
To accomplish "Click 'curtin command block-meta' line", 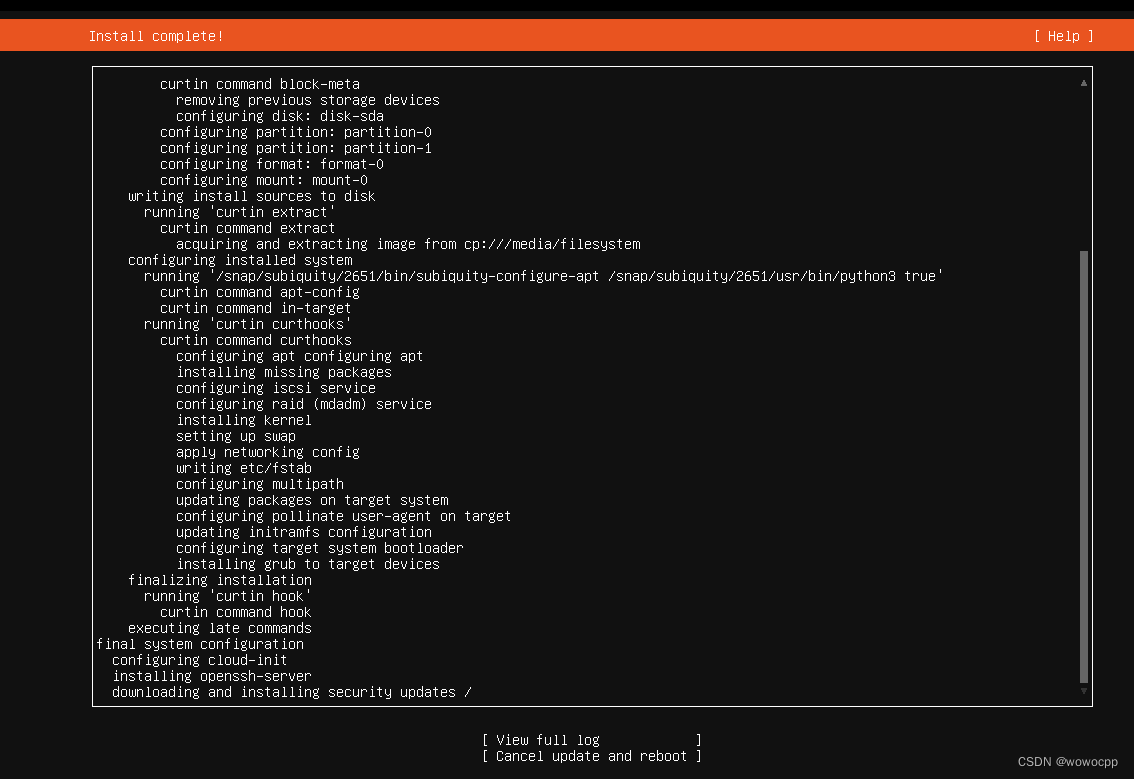I will (260, 84).
